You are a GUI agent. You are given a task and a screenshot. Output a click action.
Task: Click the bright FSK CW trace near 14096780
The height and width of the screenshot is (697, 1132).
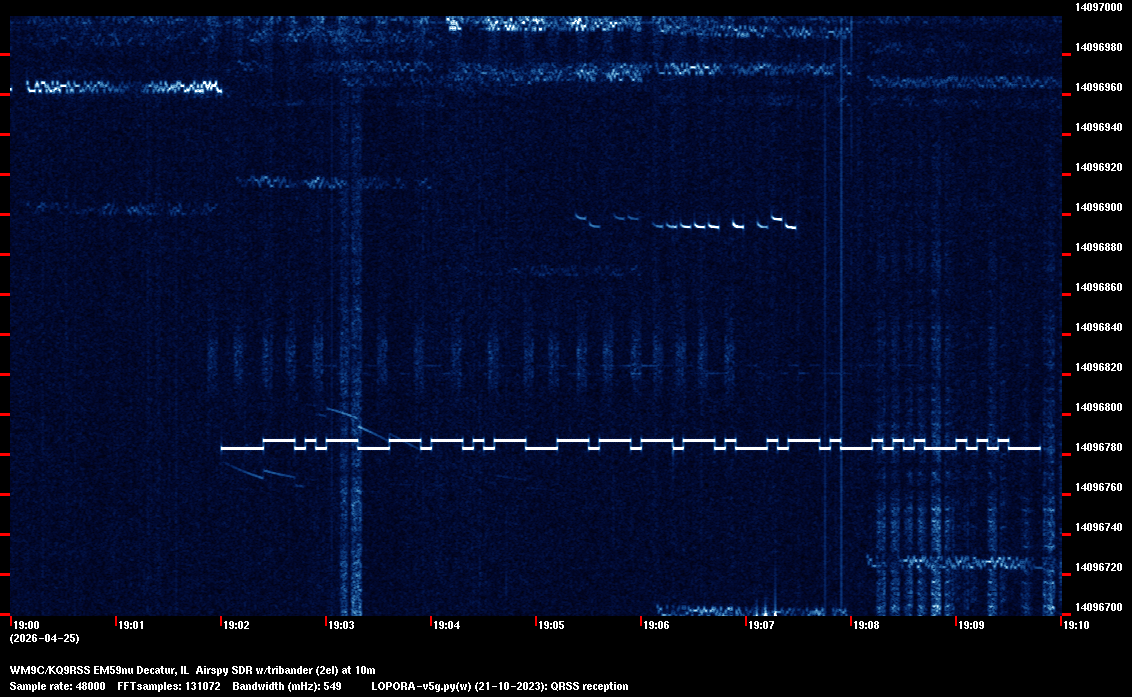pos(630,444)
